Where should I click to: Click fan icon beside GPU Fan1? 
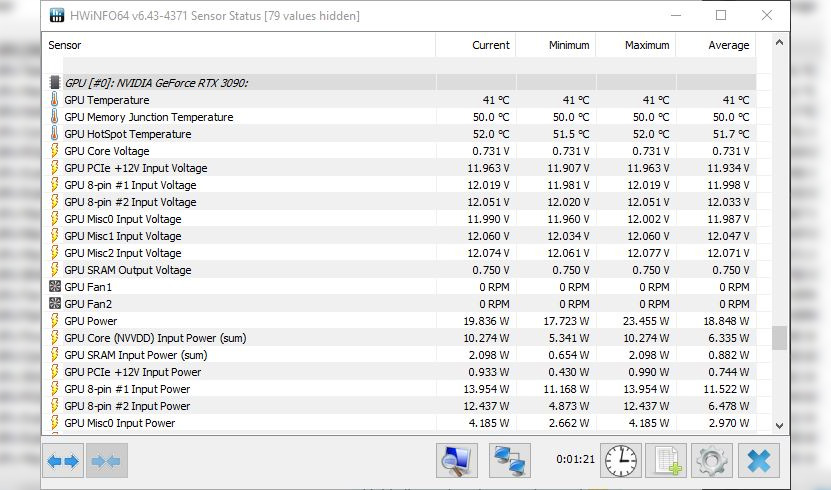55,287
